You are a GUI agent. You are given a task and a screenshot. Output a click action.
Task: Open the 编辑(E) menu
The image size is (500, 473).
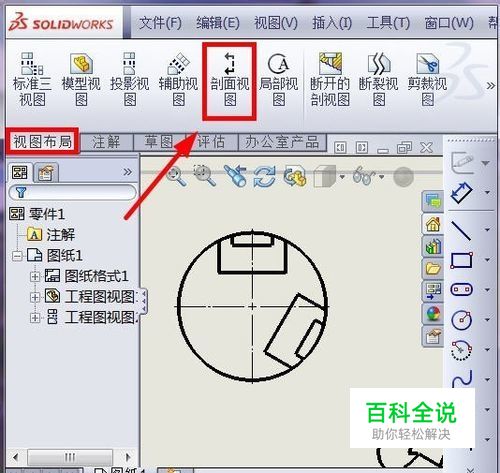218,23
